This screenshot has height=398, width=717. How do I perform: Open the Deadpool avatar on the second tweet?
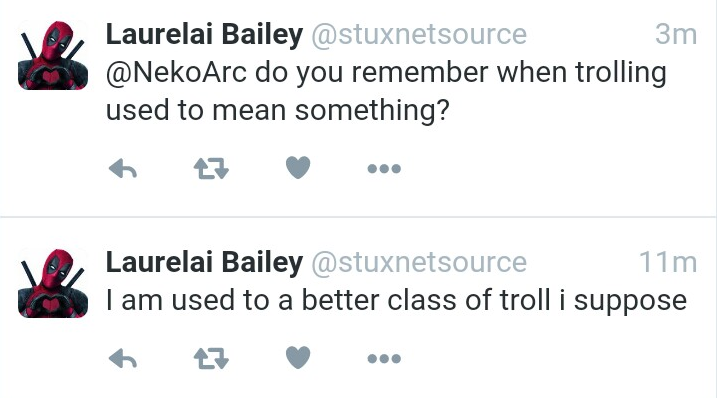click(53, 283)
